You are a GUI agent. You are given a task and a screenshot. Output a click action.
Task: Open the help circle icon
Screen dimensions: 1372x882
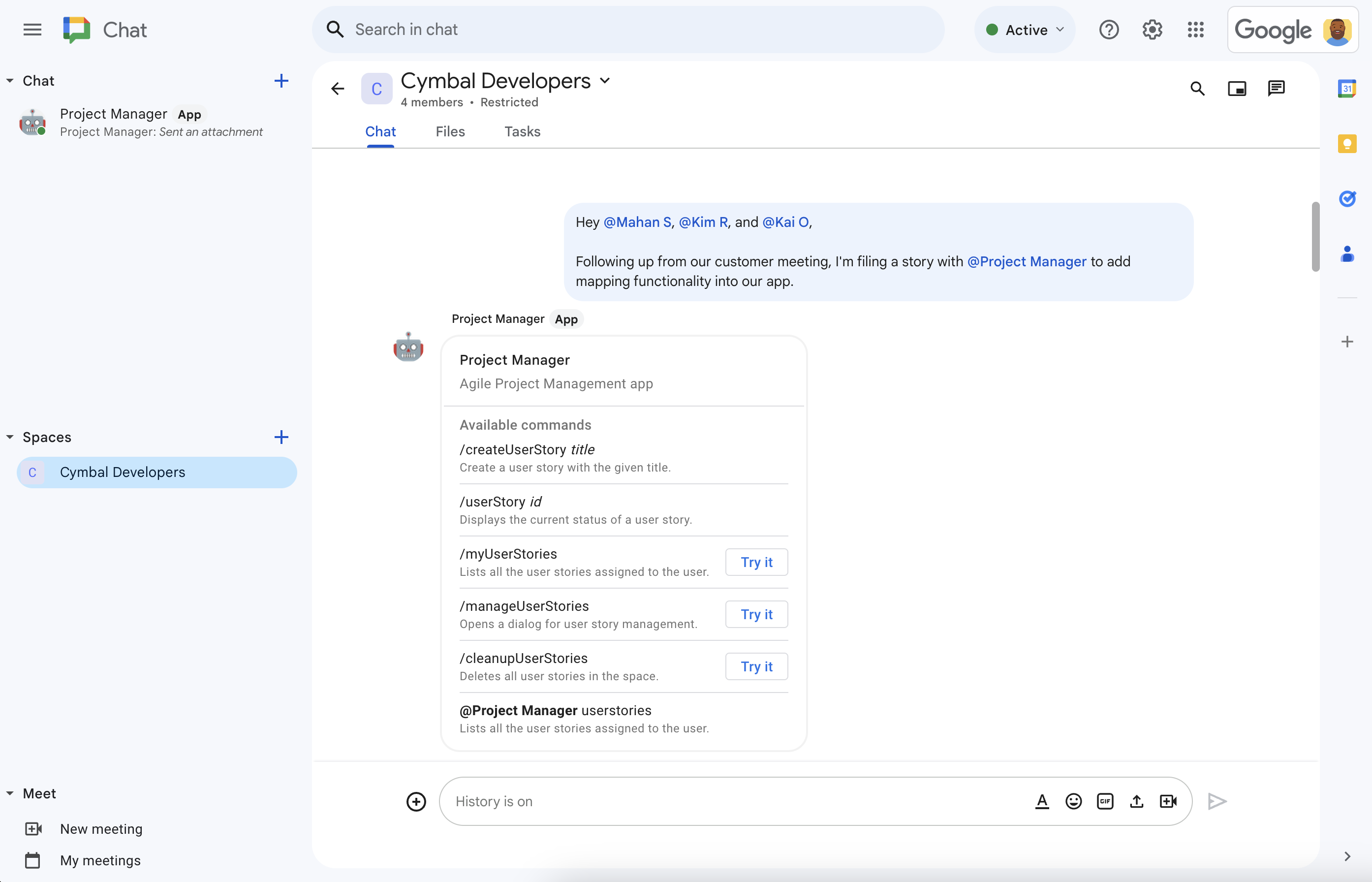[x=1109, y=29]
